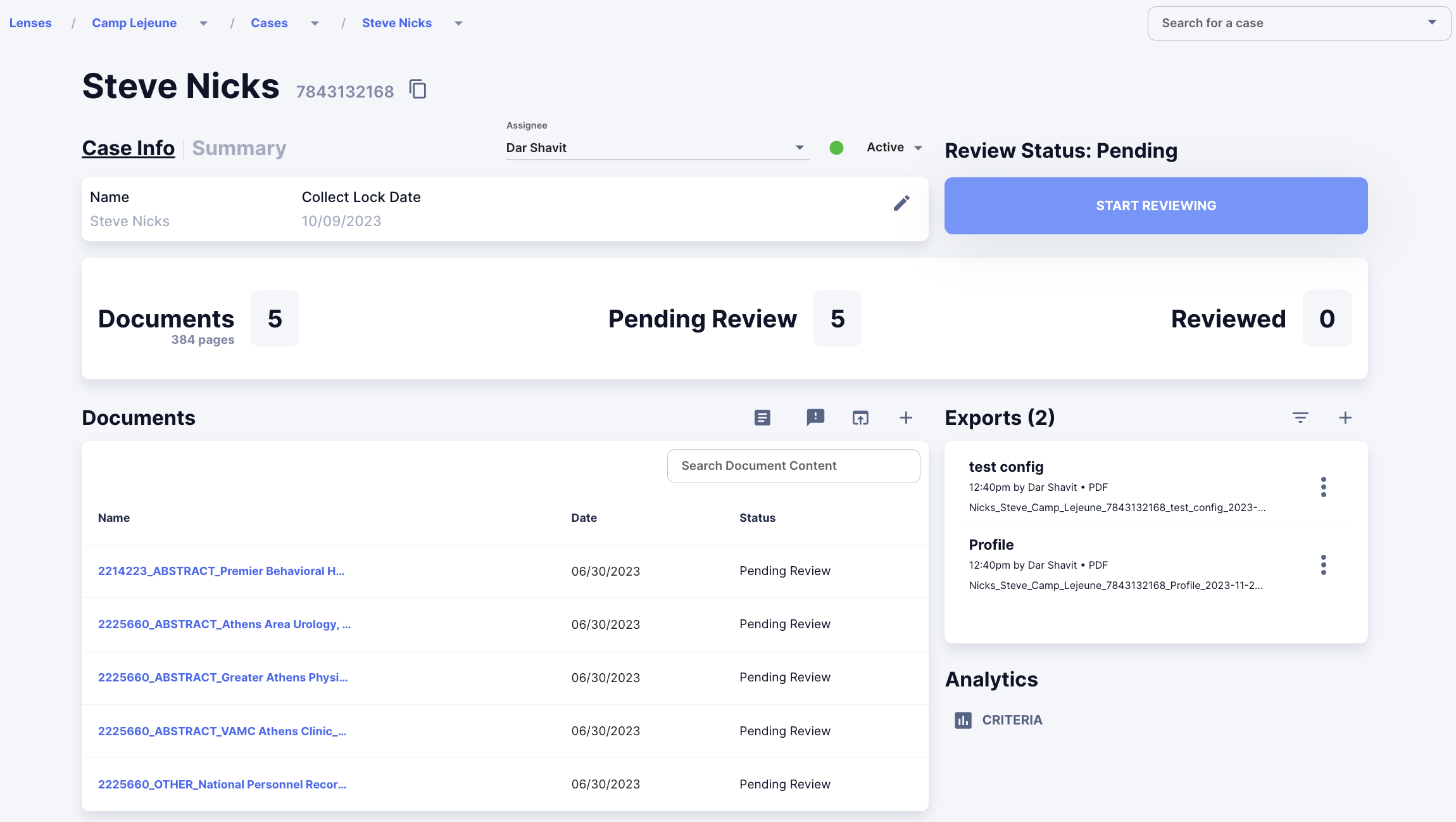Expand the Steve Nicks breadcrumb dropdown
The height and width of the screenshot is (822, 1456).
point(458,23)
